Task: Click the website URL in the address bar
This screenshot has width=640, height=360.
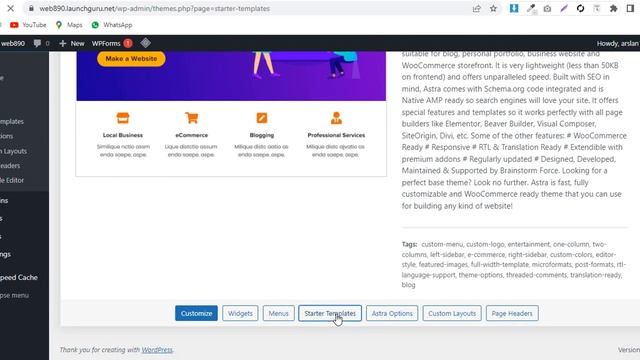Action: point(154,9)
